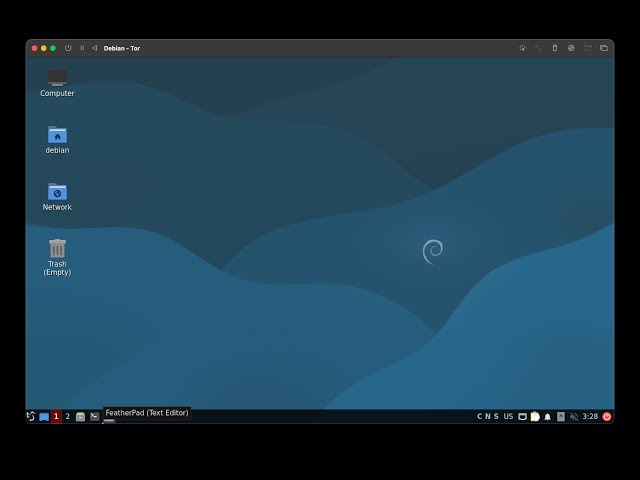Launch the file manager from taskbar
The width and height of the screenshot is (640, 480).
[x=80, y=416]
